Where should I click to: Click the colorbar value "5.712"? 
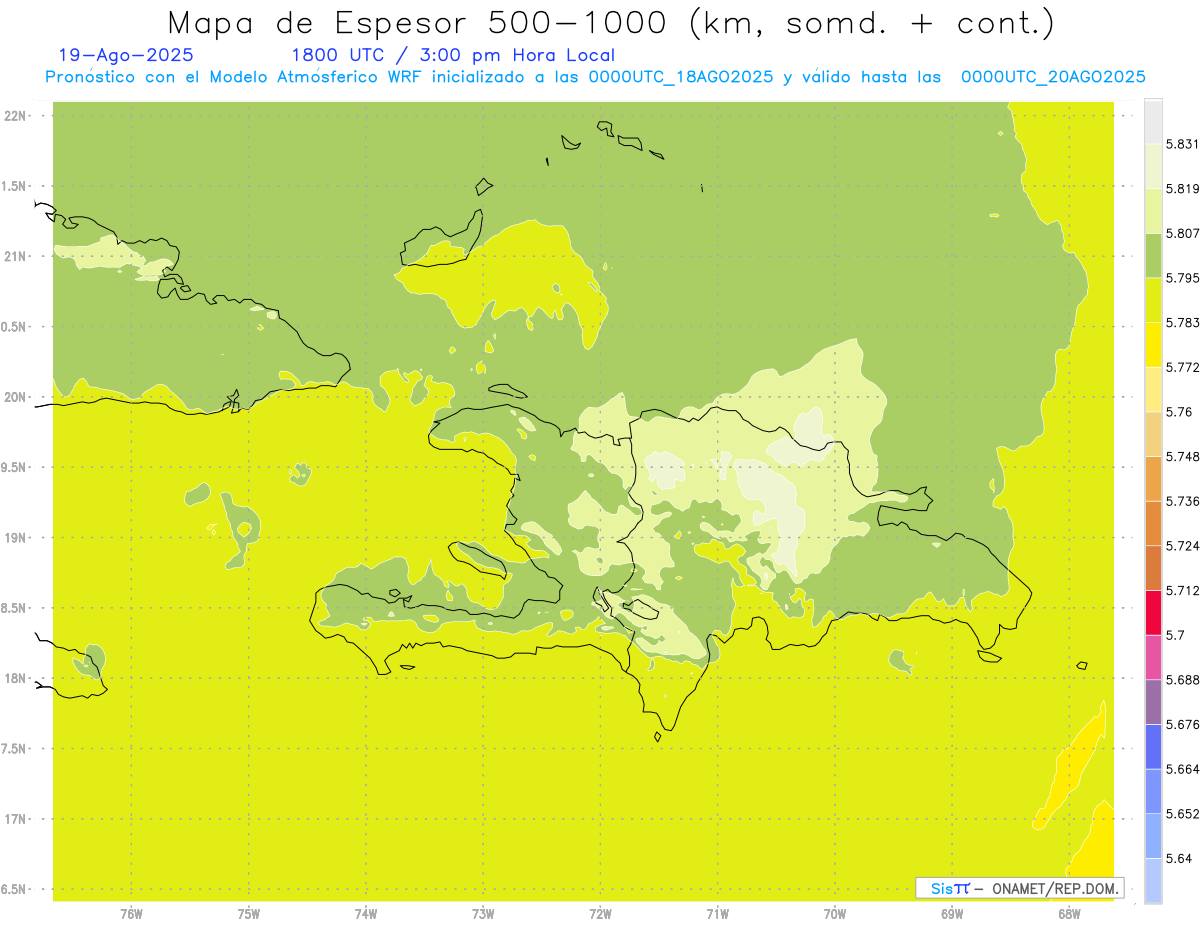click(x=1182, y=591)
